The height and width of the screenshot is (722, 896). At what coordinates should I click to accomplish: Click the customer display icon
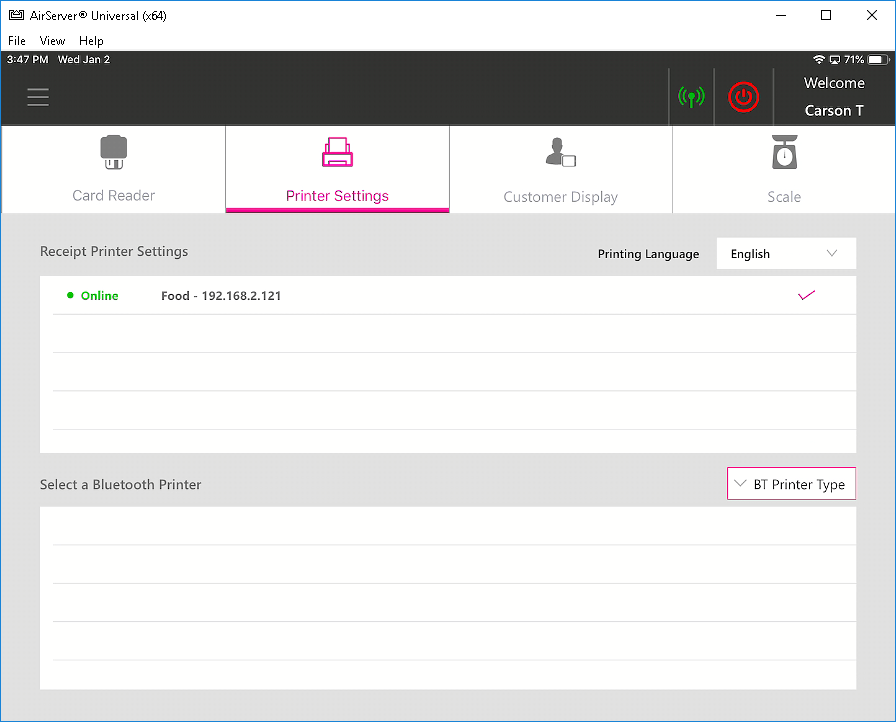[x=560, y=153]
